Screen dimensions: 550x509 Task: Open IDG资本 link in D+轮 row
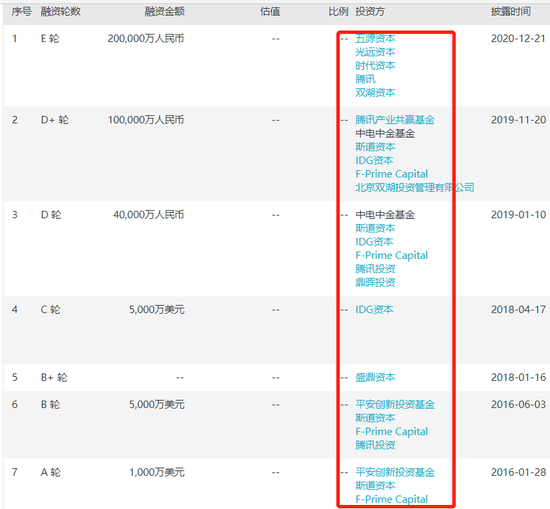pyautogui.click(x=374, y=160)
